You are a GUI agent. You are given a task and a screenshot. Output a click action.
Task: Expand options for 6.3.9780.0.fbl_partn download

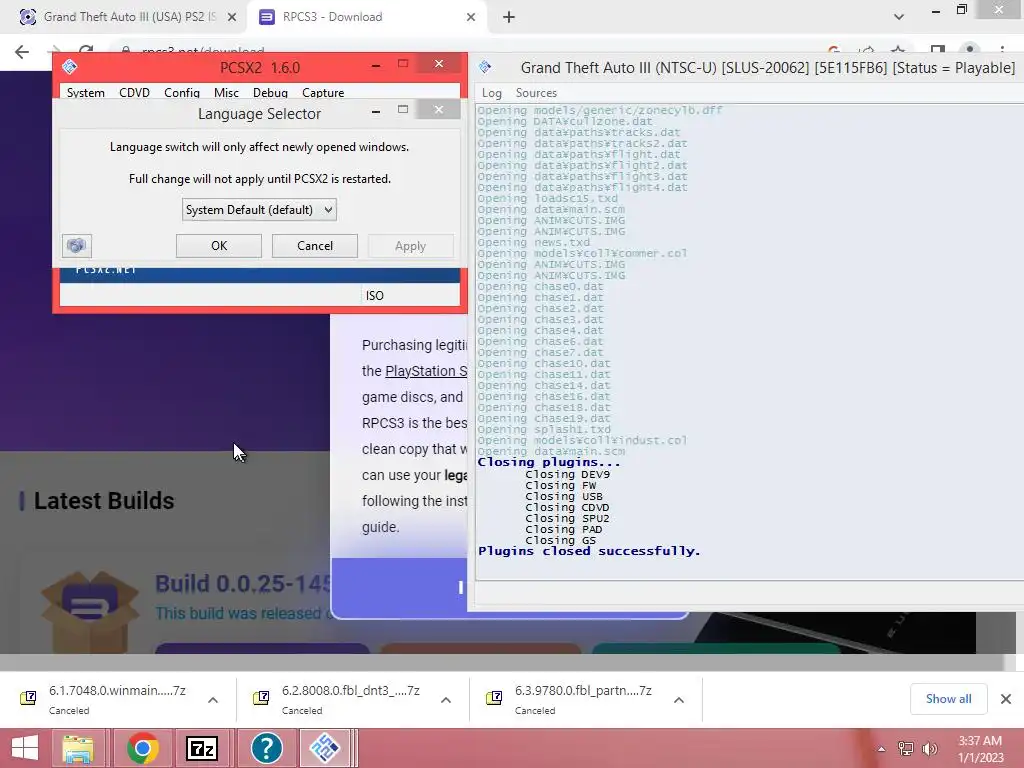[679, 700]
